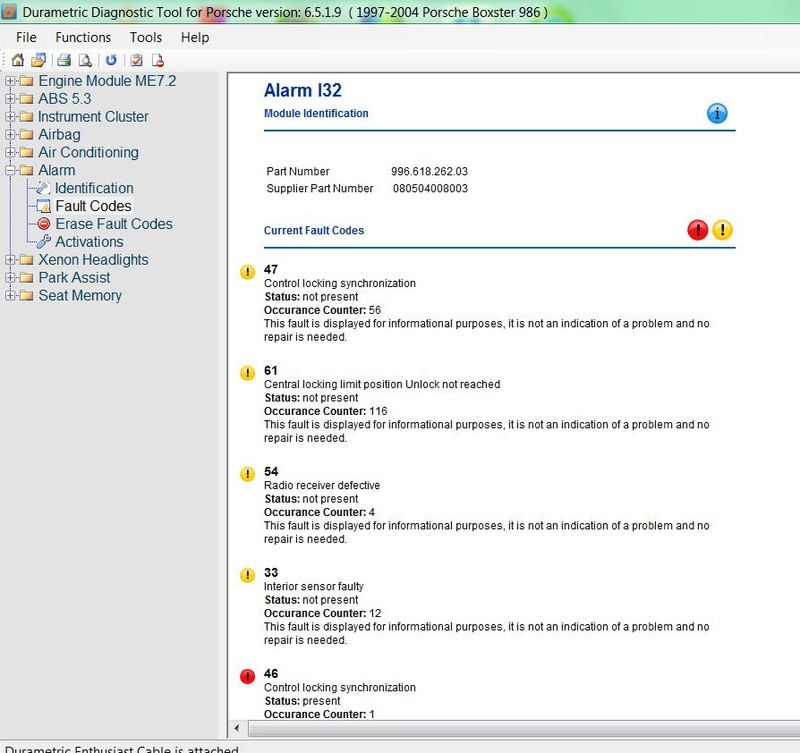The height and width of the screenshot is (753, 800).
Task: Click the blue info icon beside Module Identification
Action: pos(717,113)
